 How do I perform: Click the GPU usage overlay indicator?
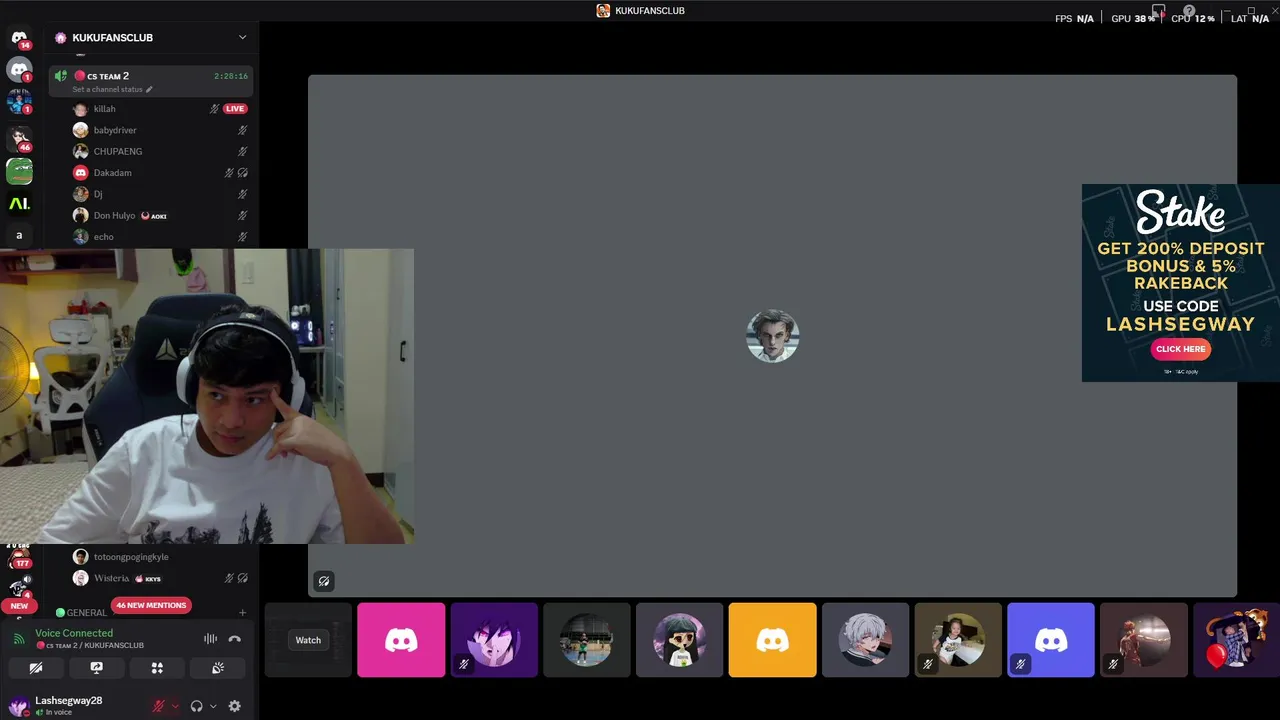pyautogui.click(x=1134, y=18)
